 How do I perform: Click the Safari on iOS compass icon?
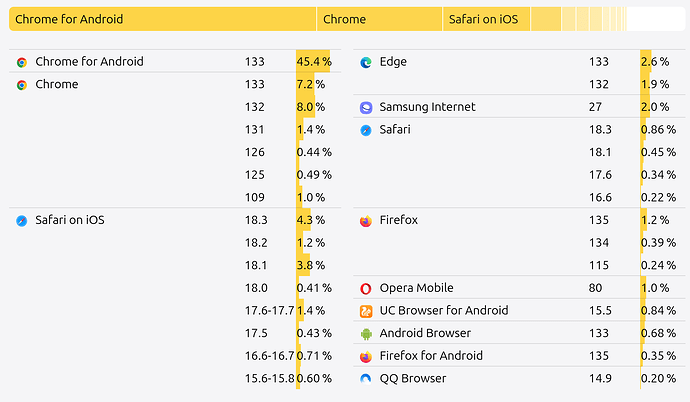tap(22, 221)
